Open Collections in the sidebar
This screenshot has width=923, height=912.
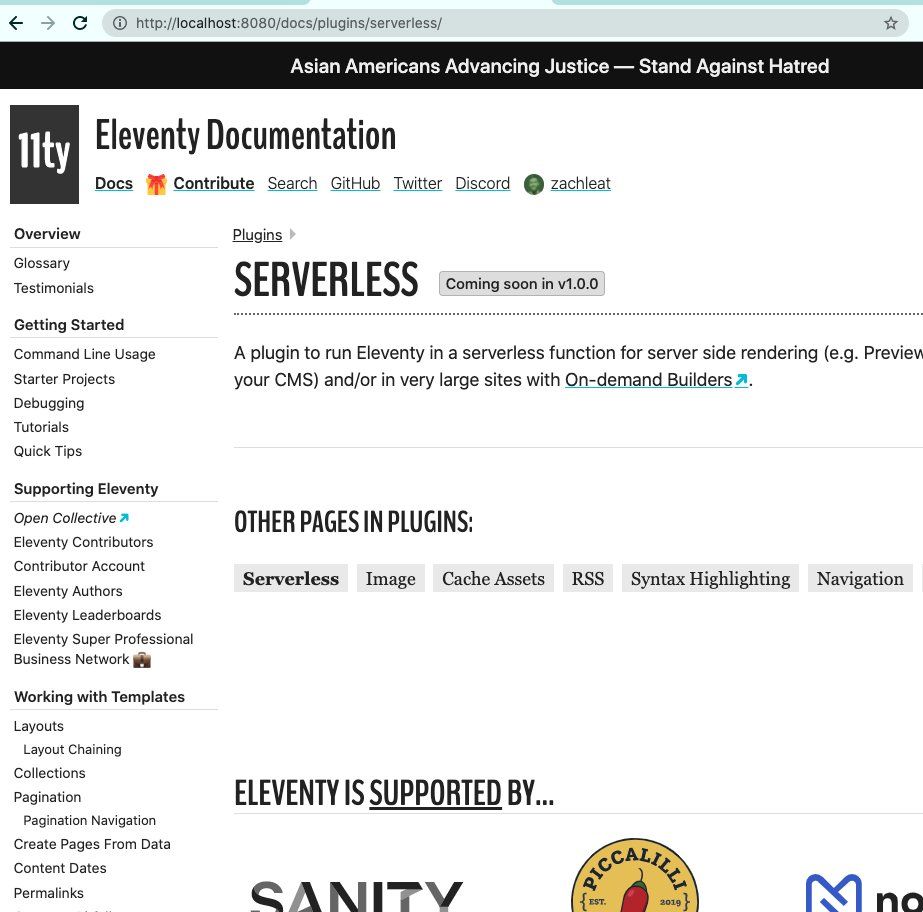(49, 773)
